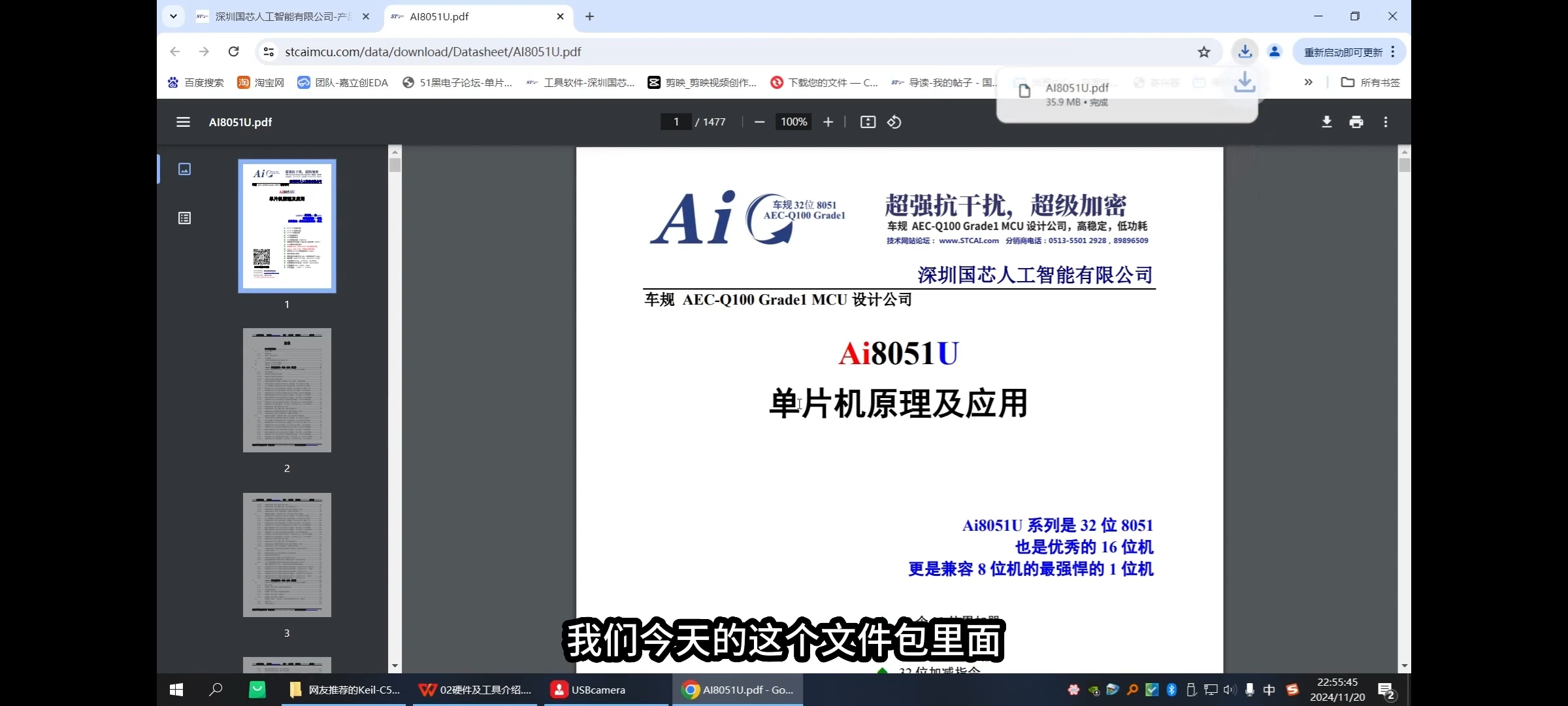This screenshot has width=1568, height=706.
Task: Click the thumbnail panel scrollbar thumb
Action: (x=395, y=165)
